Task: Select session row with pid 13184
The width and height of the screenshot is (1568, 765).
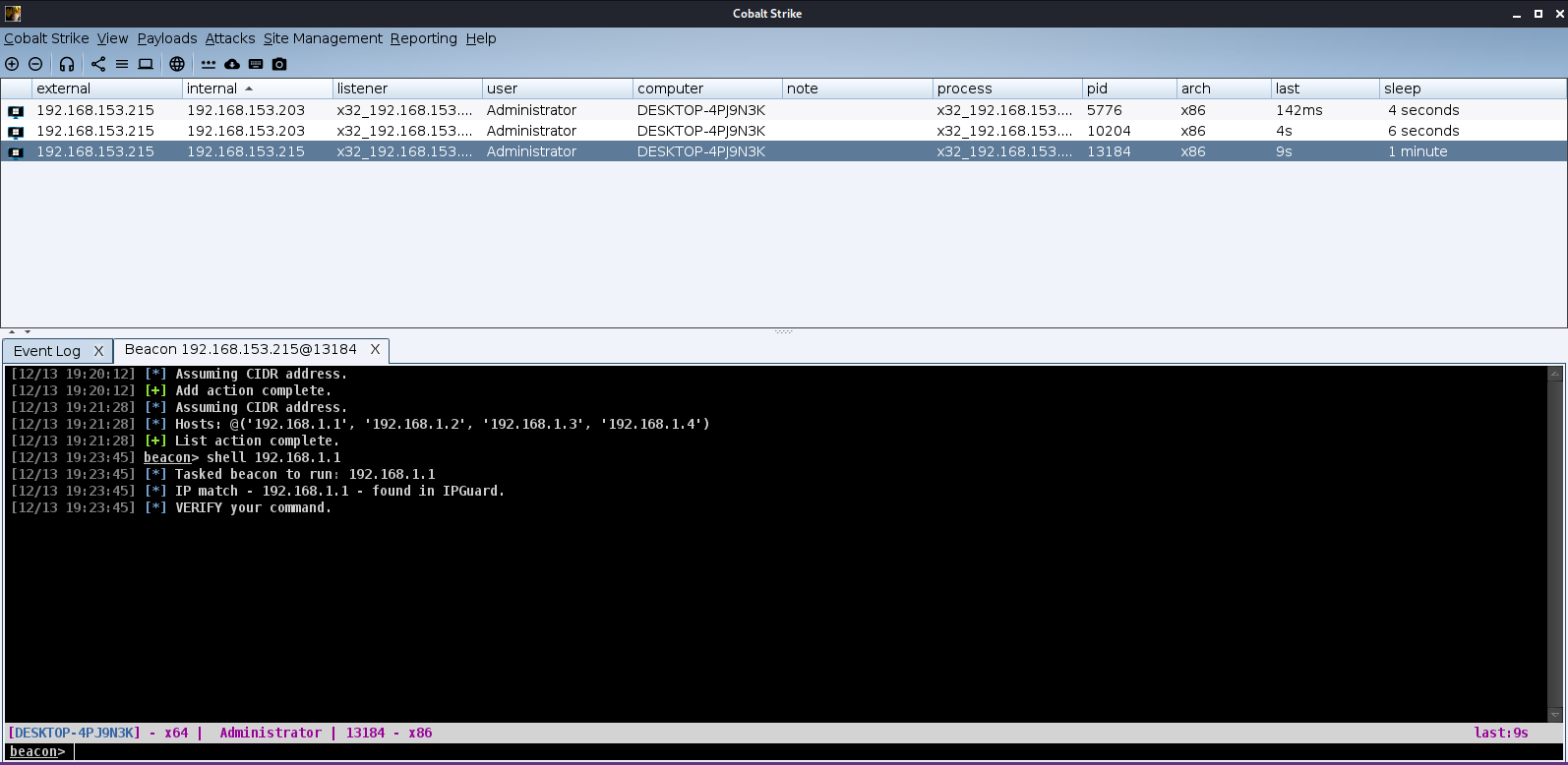Action: pos(783,151)
